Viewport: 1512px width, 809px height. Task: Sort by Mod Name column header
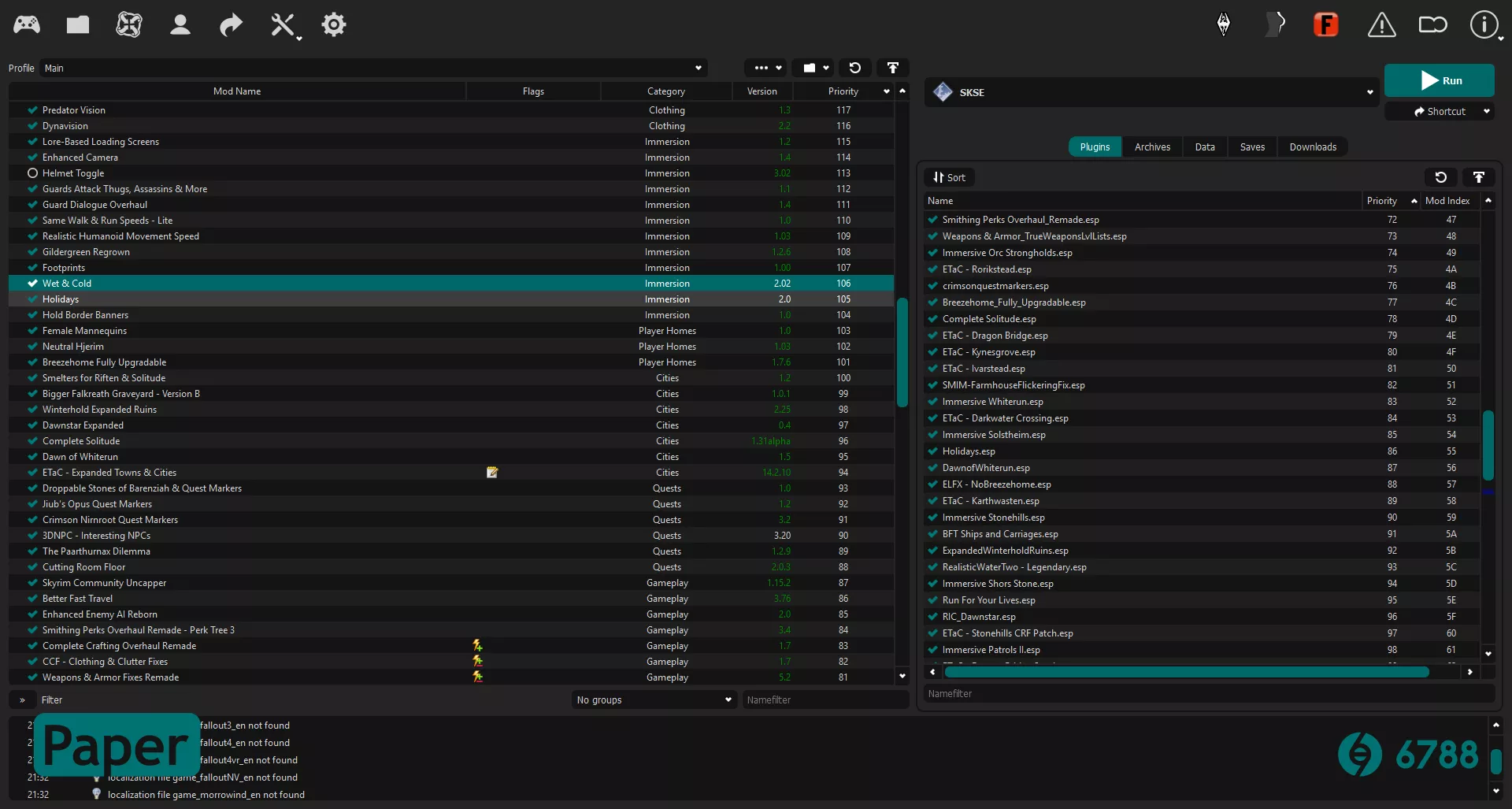237,91
